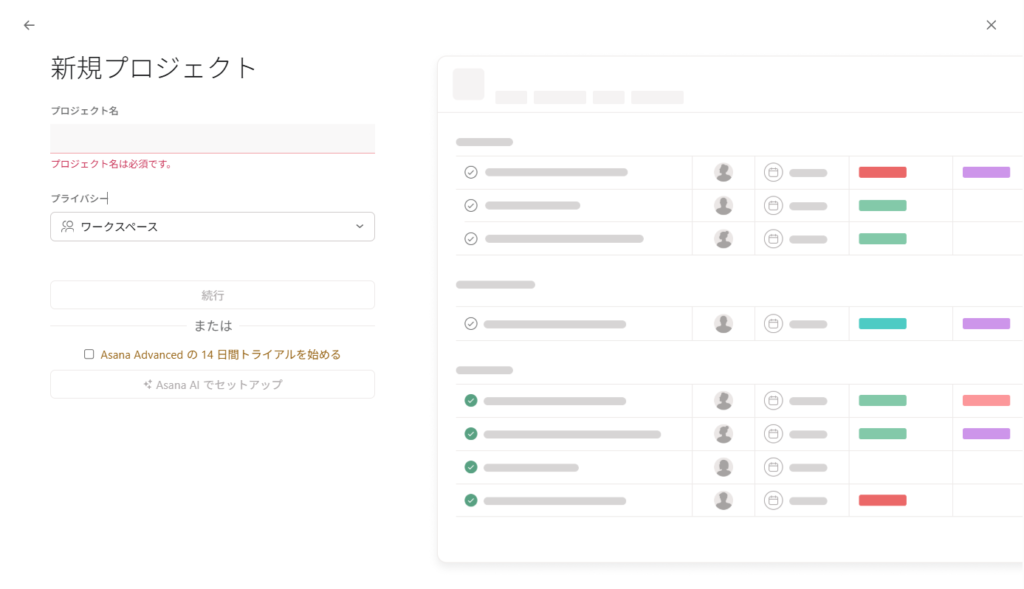
Task: Click the sparkle icon beside Asana AI
Action: coord(148,385)
